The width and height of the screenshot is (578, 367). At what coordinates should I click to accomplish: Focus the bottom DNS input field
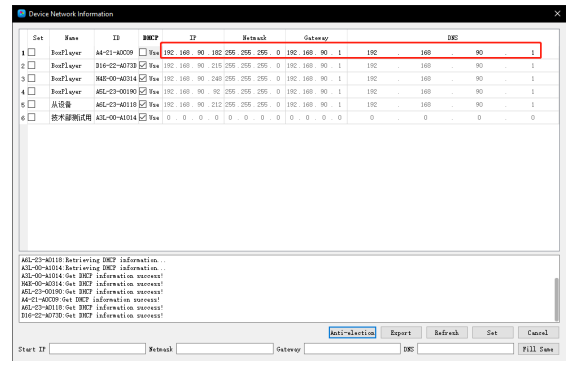click(x=466, y=349)
